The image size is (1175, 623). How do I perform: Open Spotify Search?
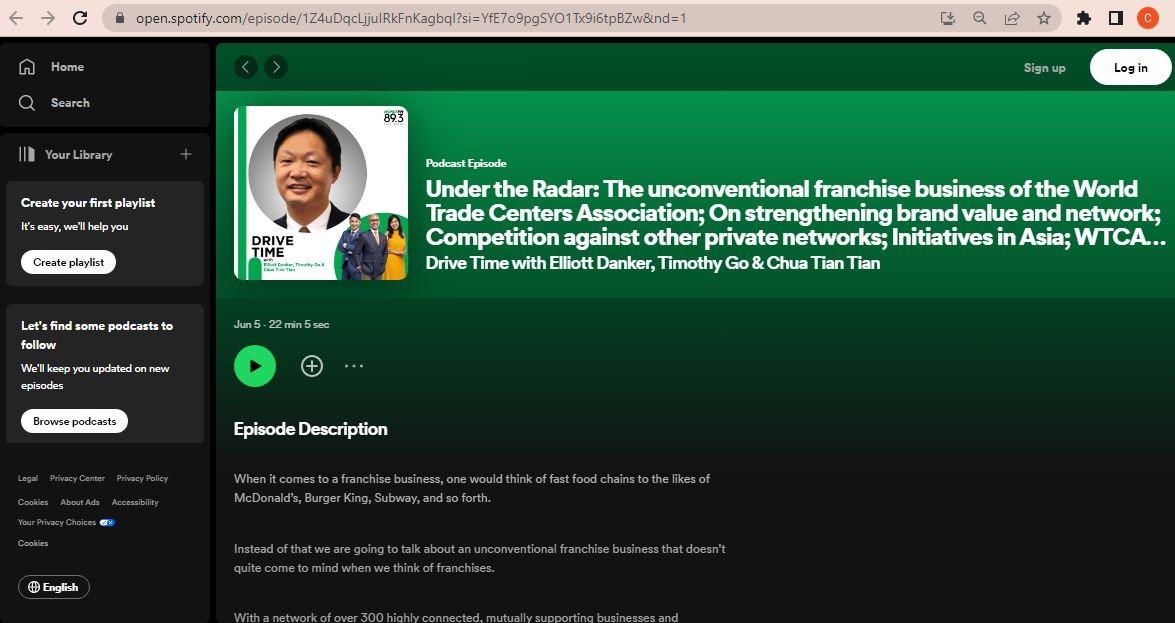point(54,103)
